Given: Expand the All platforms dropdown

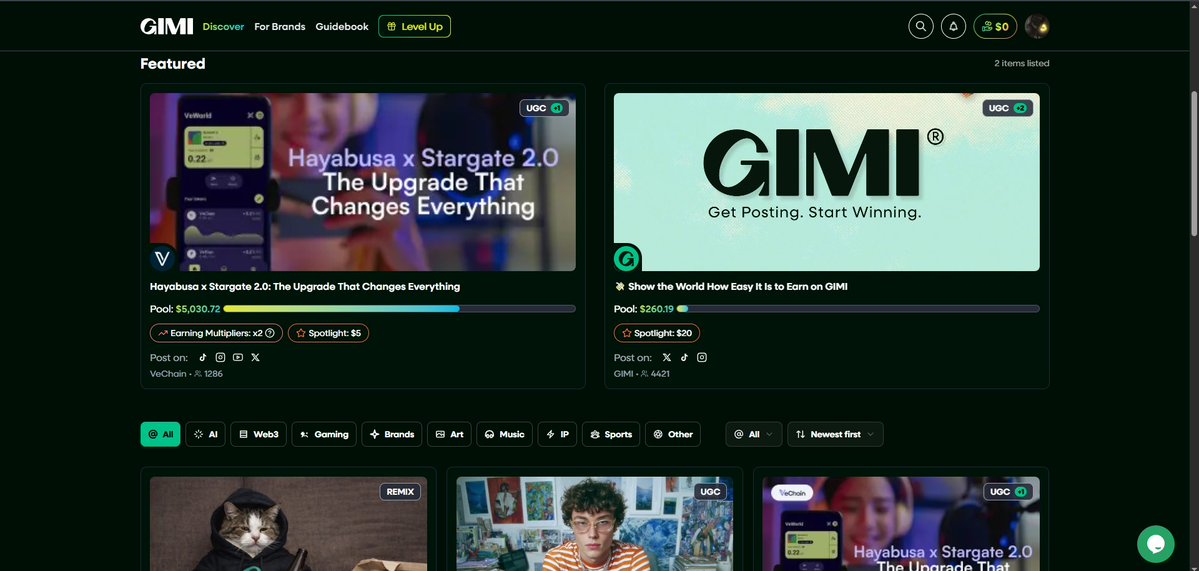Looking at the screenshot, I should [x=754, y=434].
